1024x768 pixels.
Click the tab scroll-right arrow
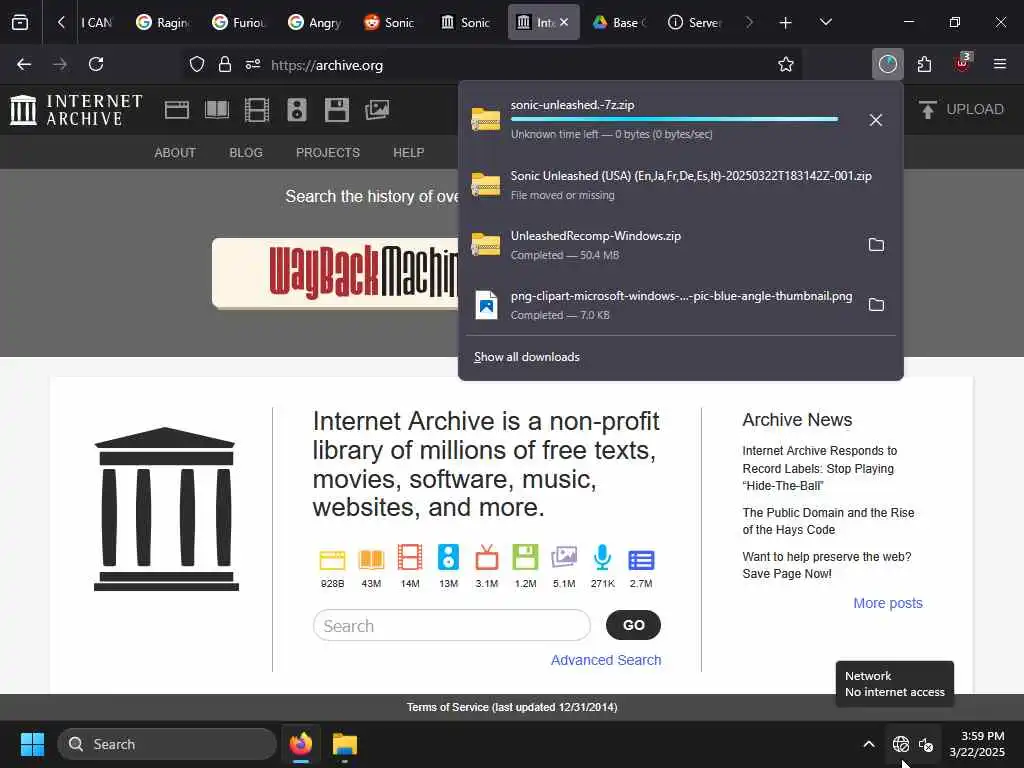coord(749,22)
